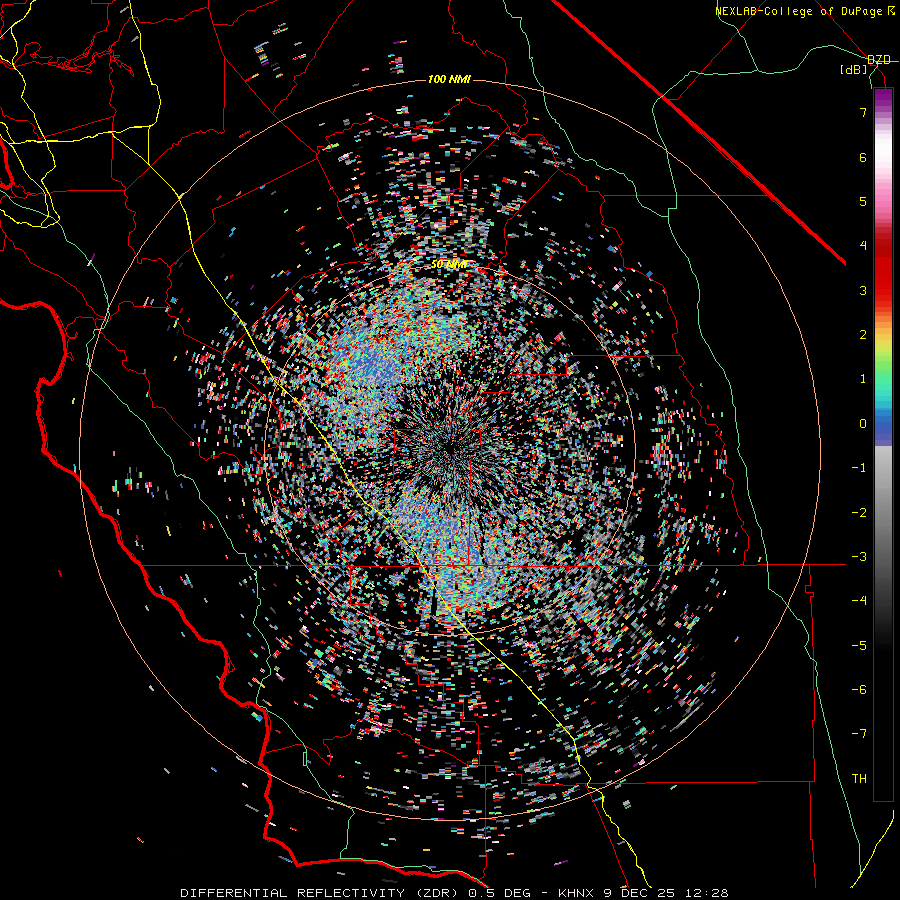Click the scale value -6
The width and height of the screenshot is (900, 900).
coord(859,690)
